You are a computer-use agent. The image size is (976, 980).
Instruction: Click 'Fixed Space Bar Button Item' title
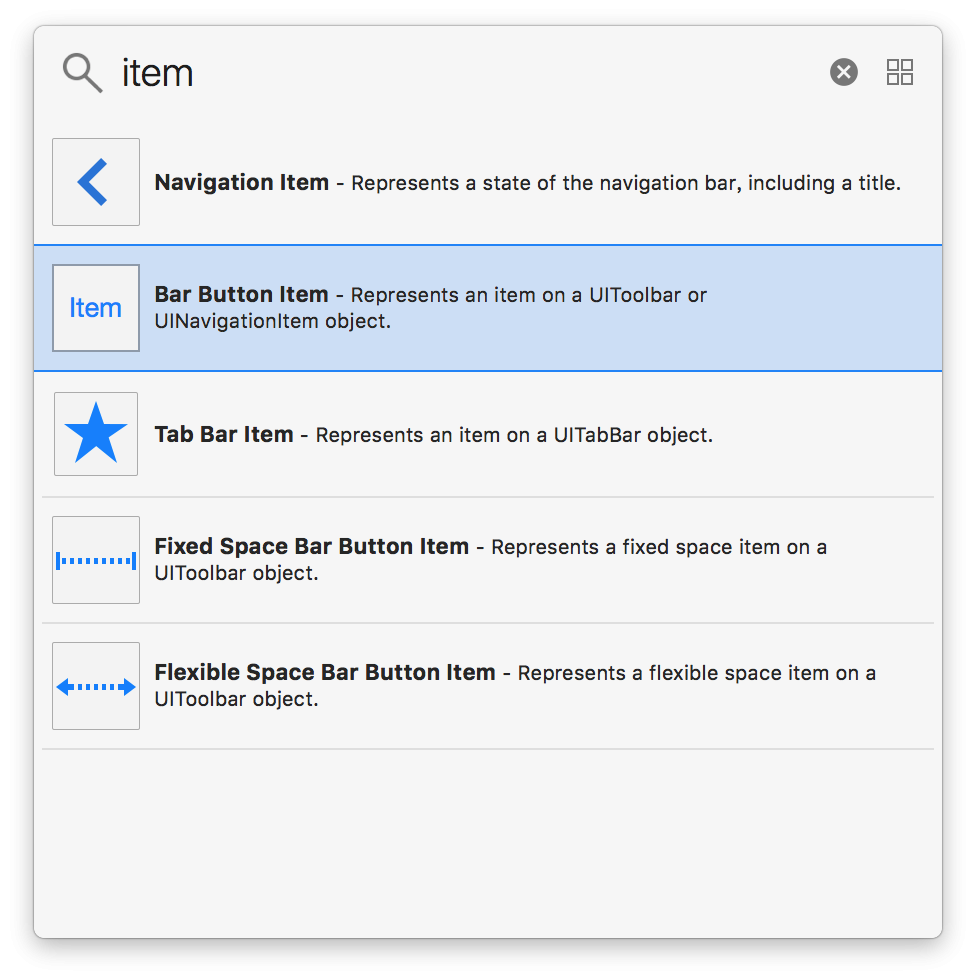[x=312, y=546]
